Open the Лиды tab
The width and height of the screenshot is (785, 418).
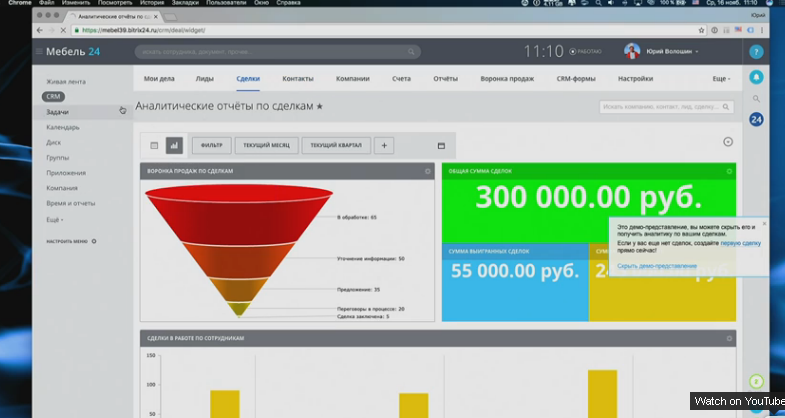tap(204, 79)
